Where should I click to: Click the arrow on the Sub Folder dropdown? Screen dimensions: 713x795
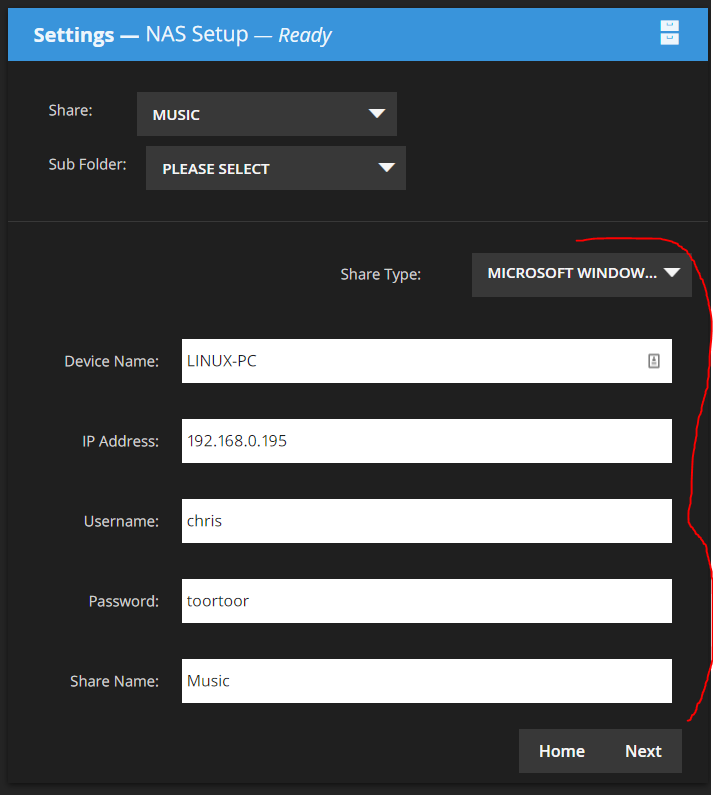tap(386, 168)
